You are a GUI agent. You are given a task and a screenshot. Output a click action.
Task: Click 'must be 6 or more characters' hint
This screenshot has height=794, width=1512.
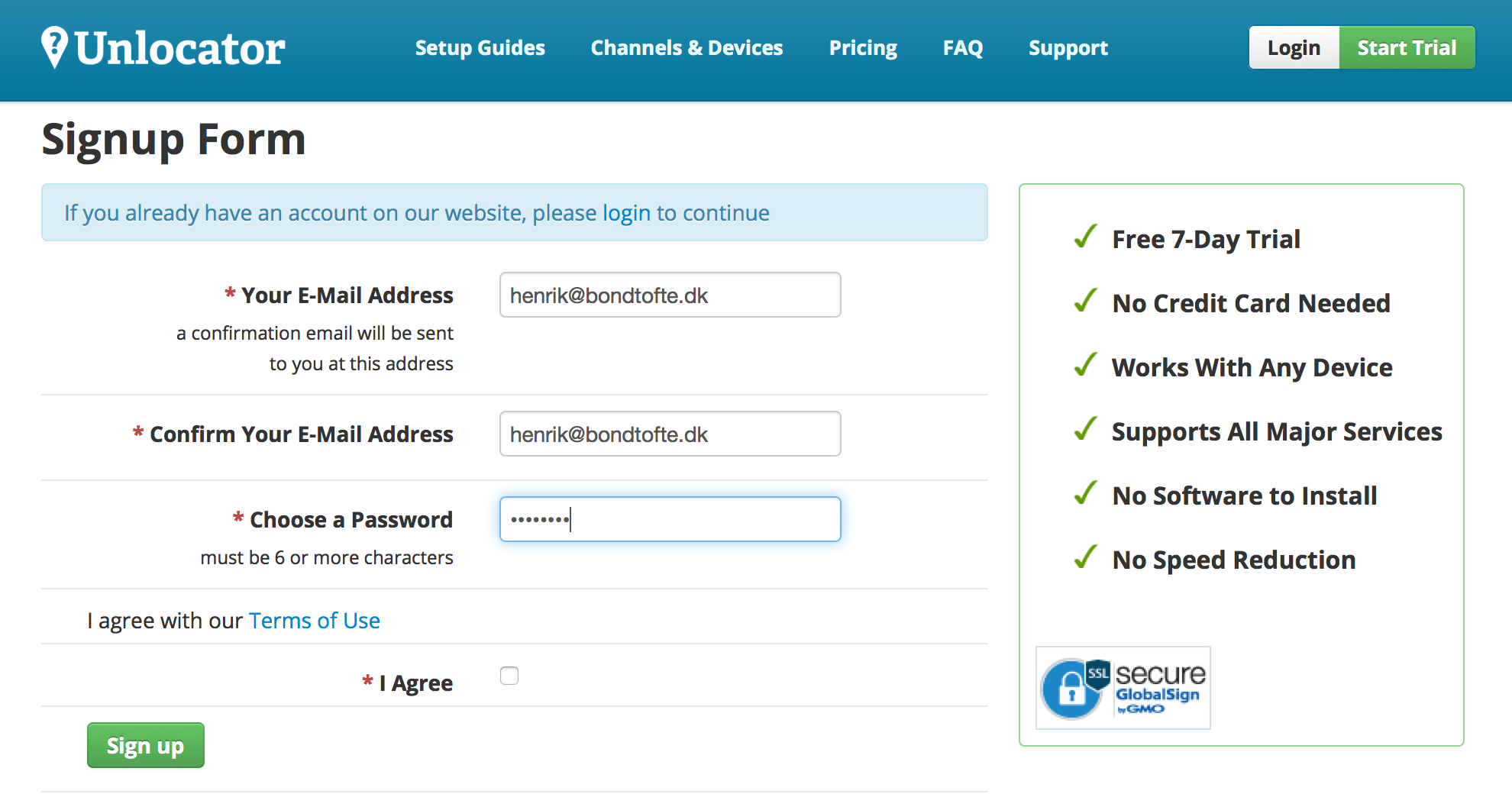pyautogui.click(x=327, y=558)
